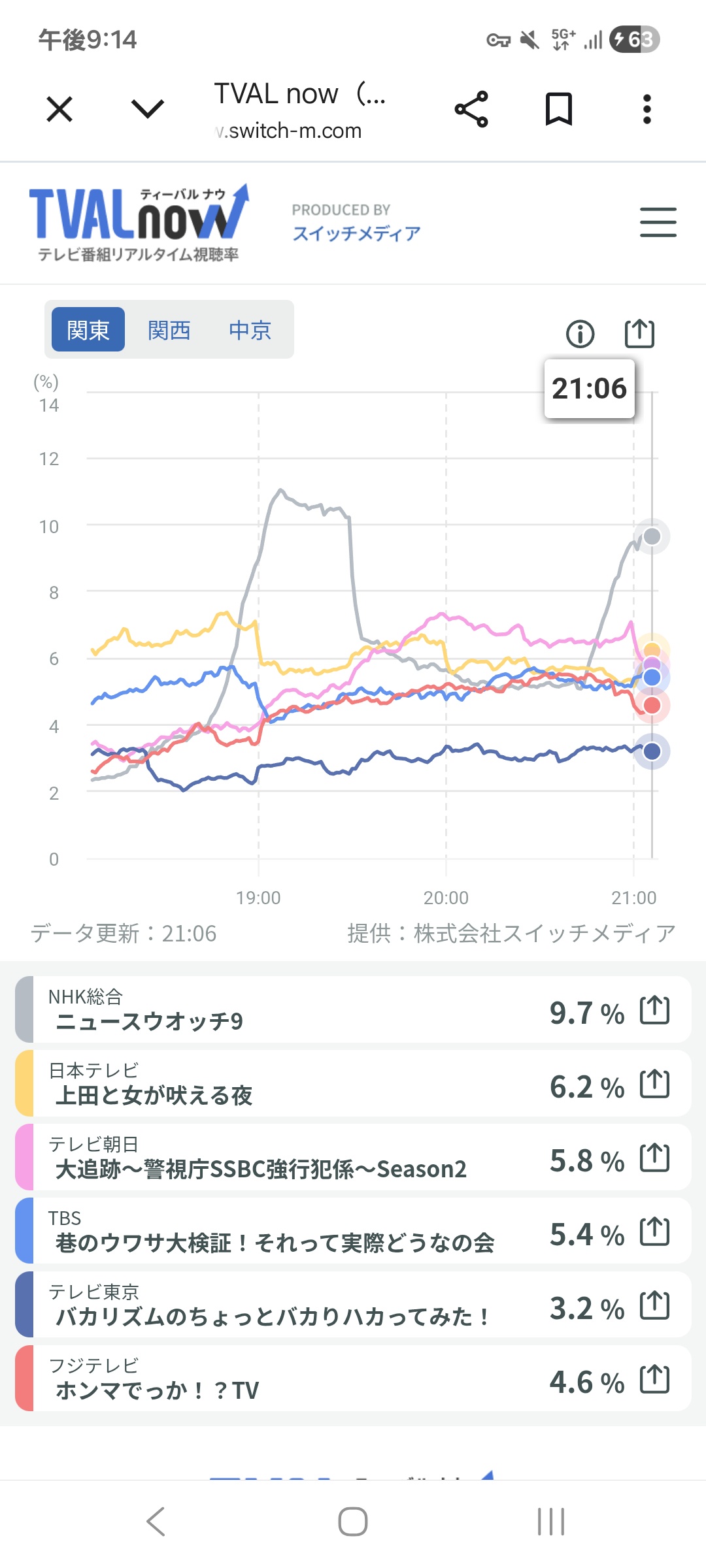Open the テレビ東京 バカリズム program row
The height and width of the screenshot is (1568, 706).
[353, 1305]
